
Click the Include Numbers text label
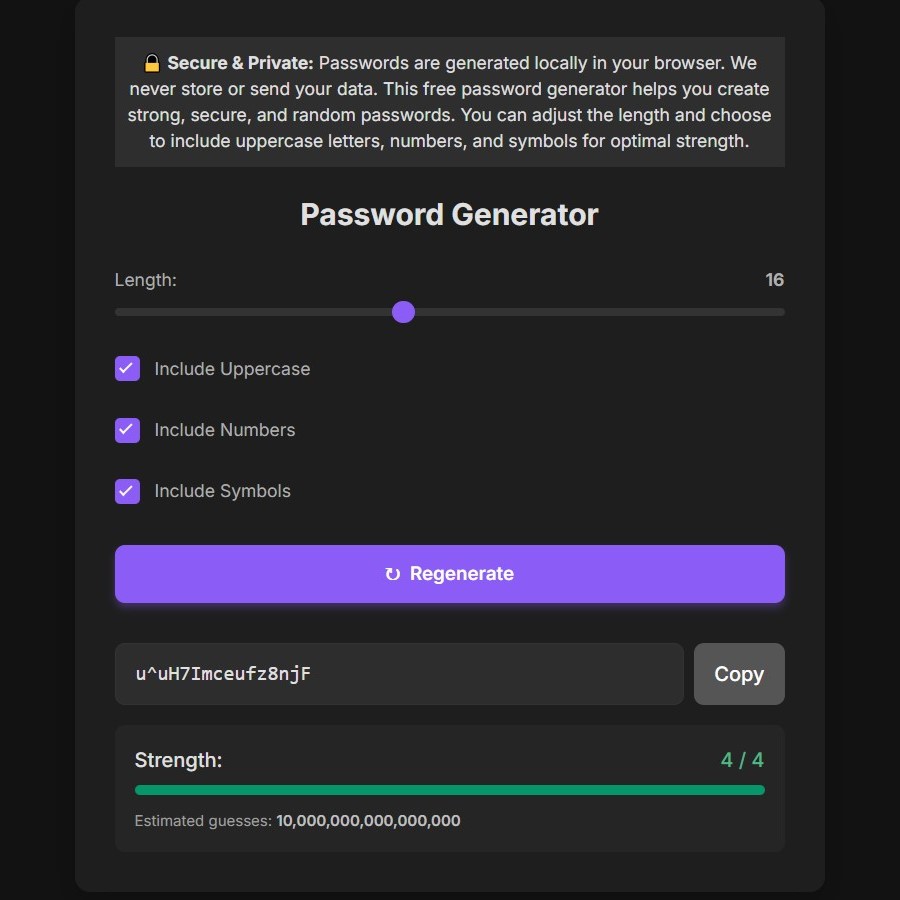click(x=225, y=430)
